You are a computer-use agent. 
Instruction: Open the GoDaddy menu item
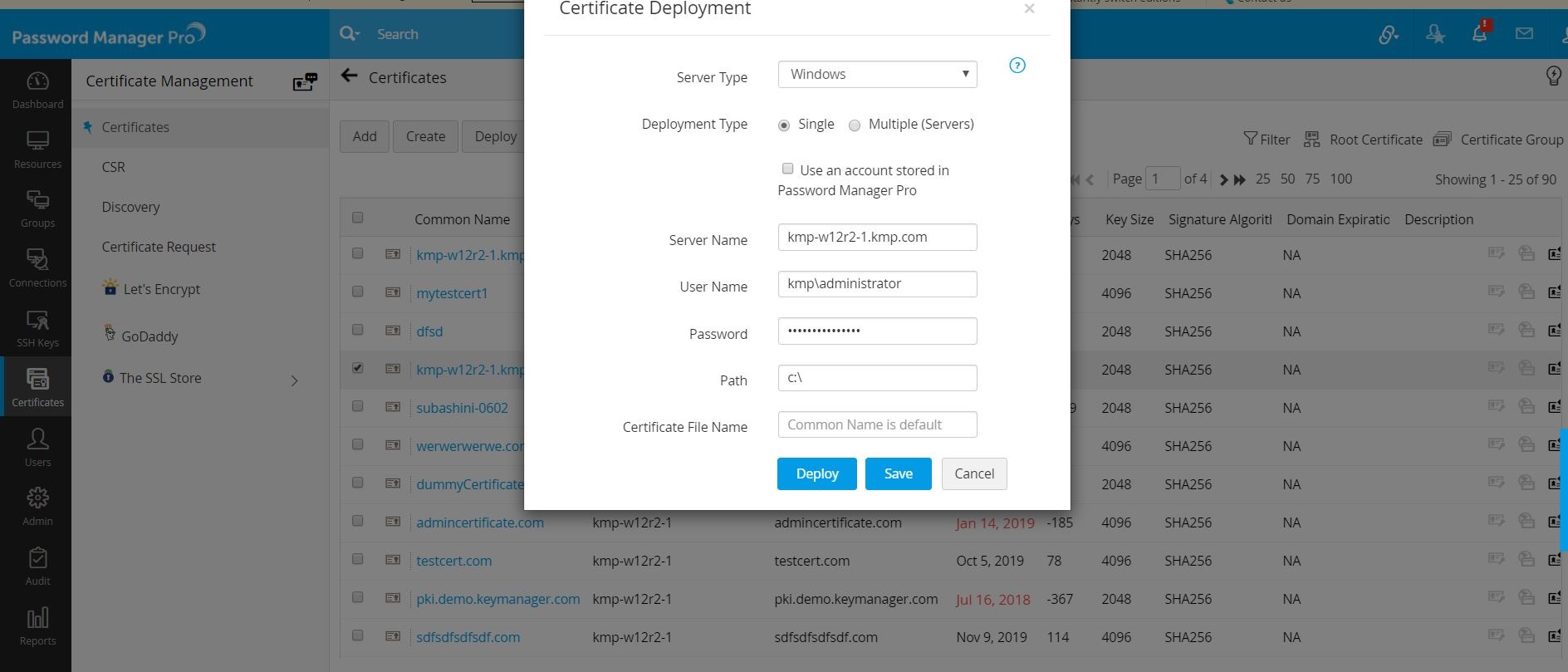(149, 336)
